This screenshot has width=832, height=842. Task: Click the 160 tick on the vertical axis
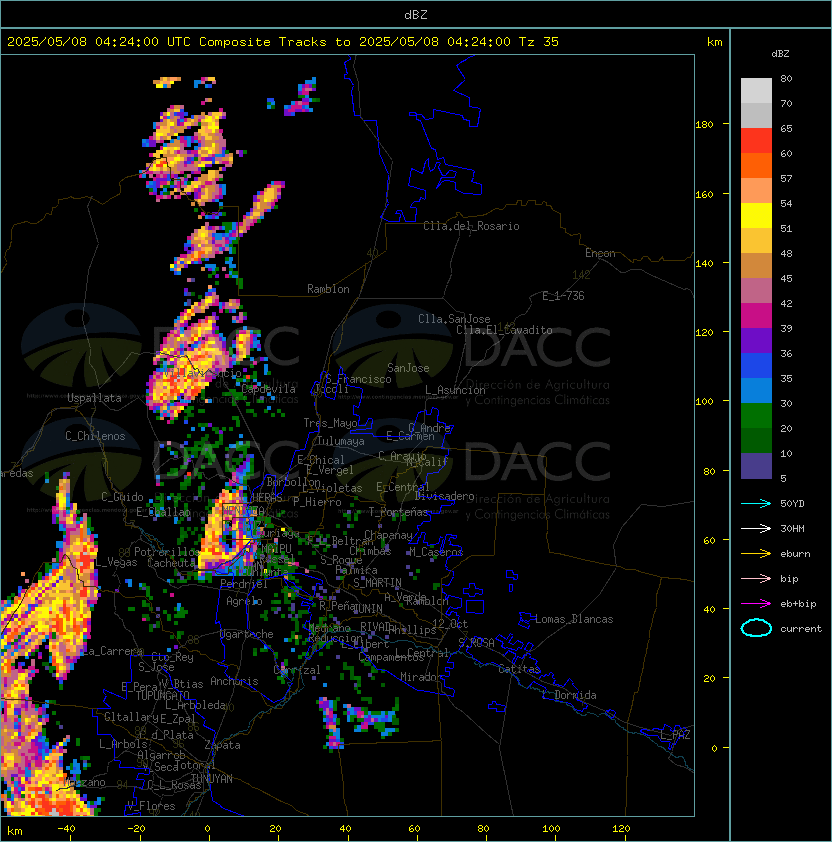[x=704, y=194]
